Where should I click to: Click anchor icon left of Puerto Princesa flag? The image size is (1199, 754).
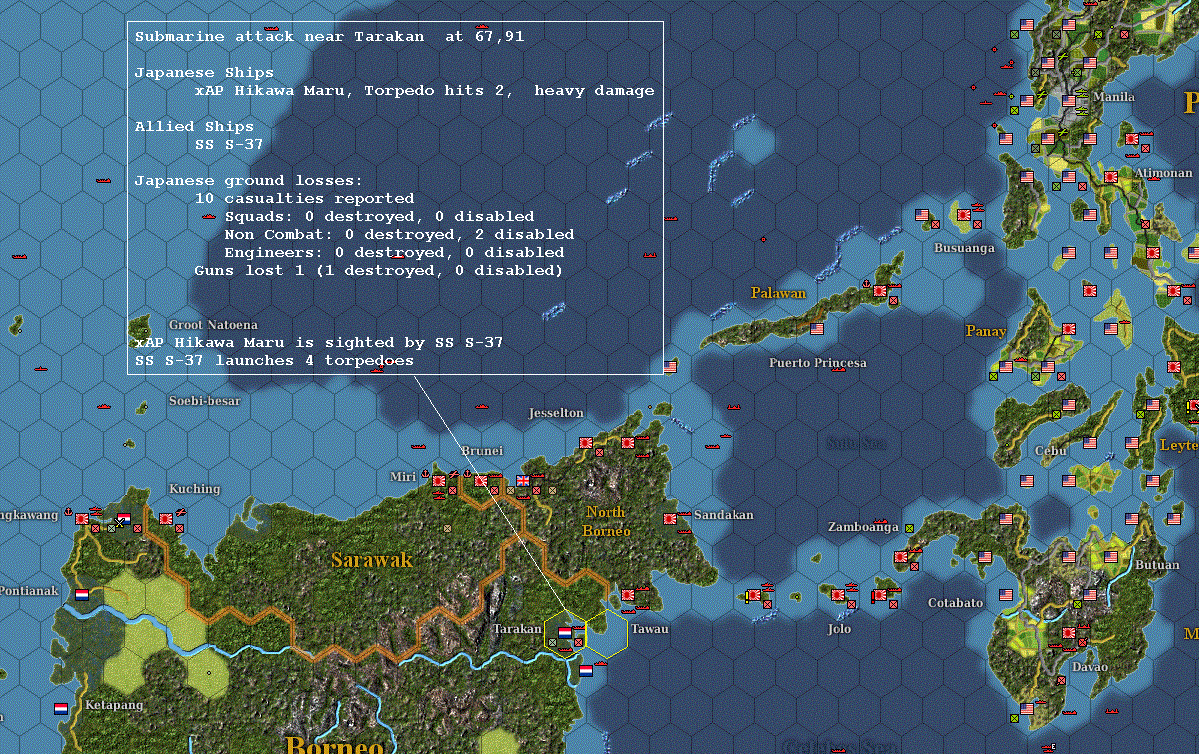click(x=866, y=284)
